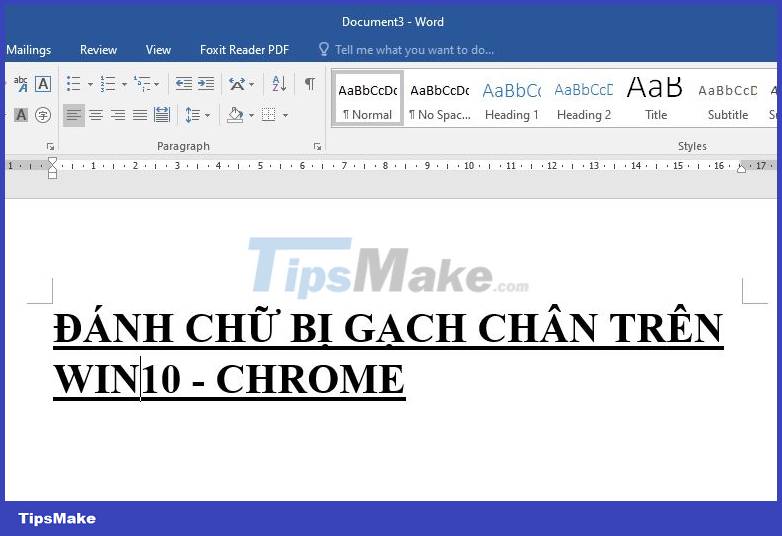Toggle Show/Hide paragraph marks

point(310,83)
